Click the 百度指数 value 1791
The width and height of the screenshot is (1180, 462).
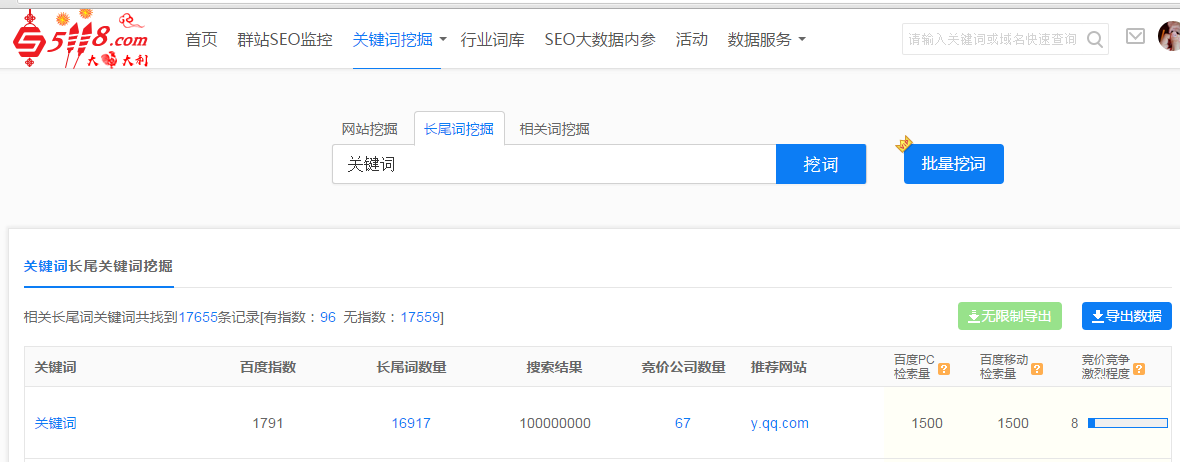pyautogui.click(x=268, y=424)
